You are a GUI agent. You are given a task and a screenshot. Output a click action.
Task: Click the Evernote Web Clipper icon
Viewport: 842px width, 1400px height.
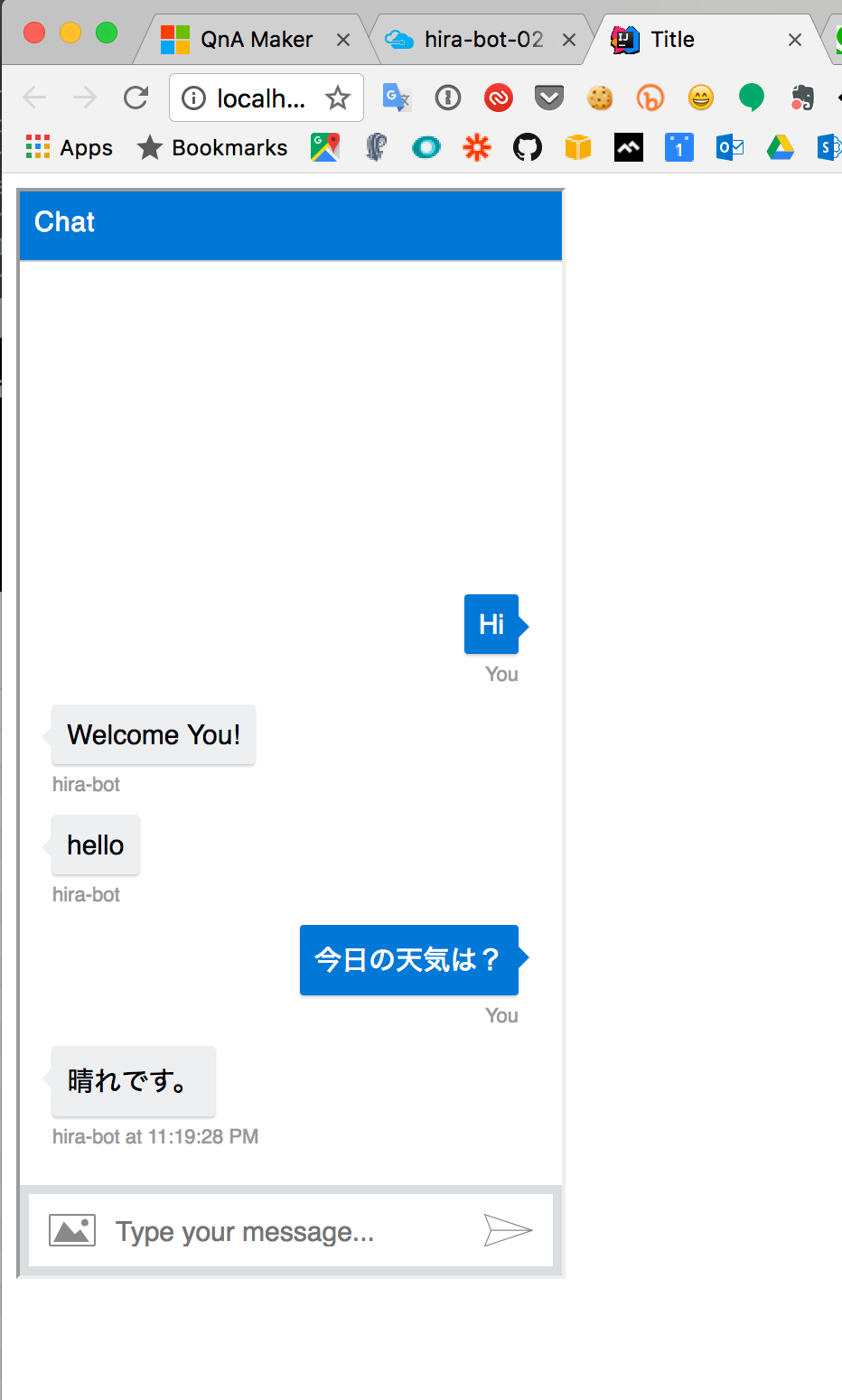pyautogui.click(x=802, y=98)
